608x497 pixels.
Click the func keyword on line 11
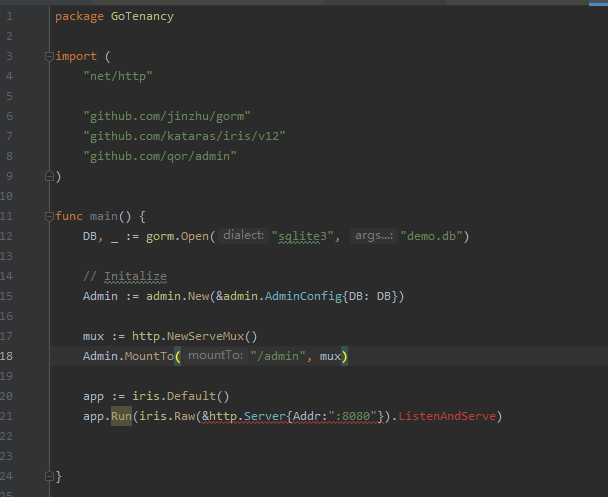[69, 216]
